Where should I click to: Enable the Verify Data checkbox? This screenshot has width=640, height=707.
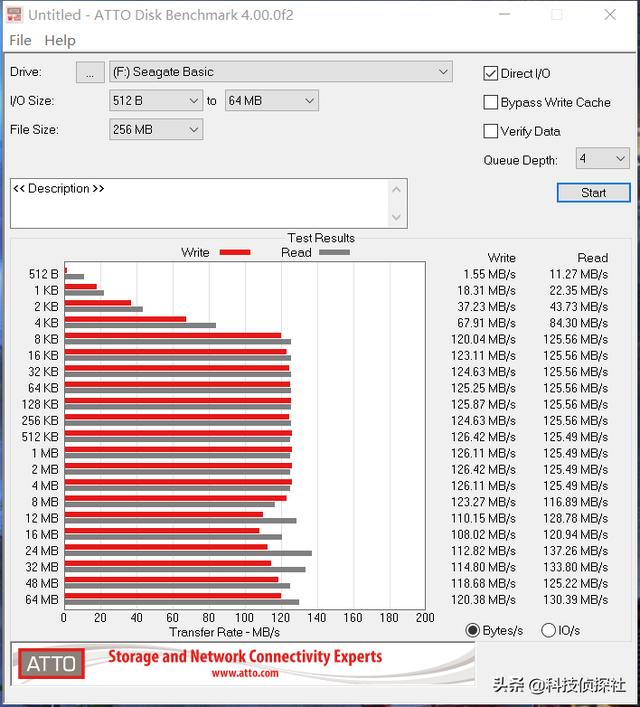coord(490,131)
